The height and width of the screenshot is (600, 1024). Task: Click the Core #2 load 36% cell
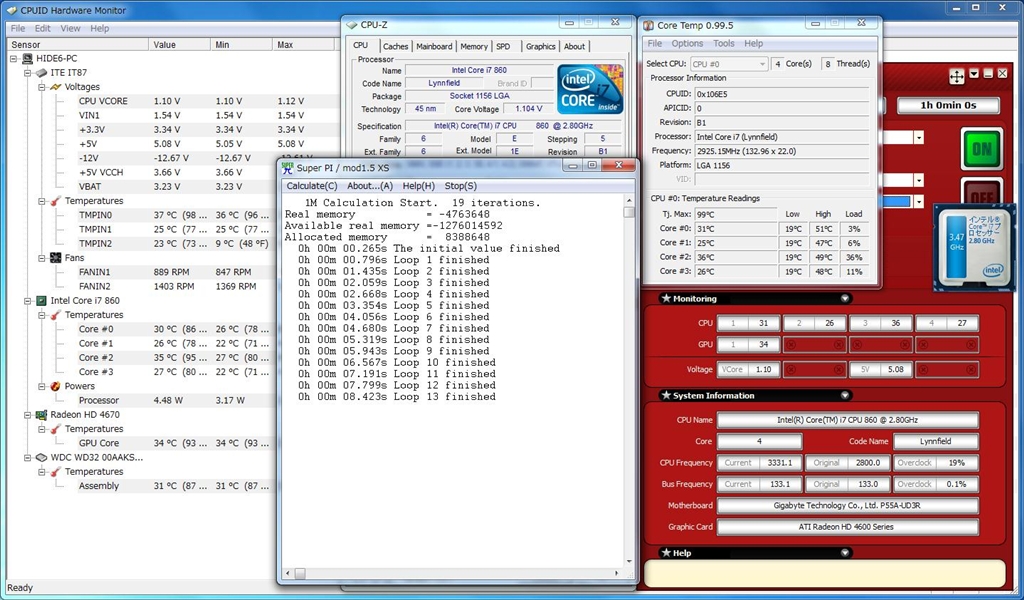click(x=854, y=257)
